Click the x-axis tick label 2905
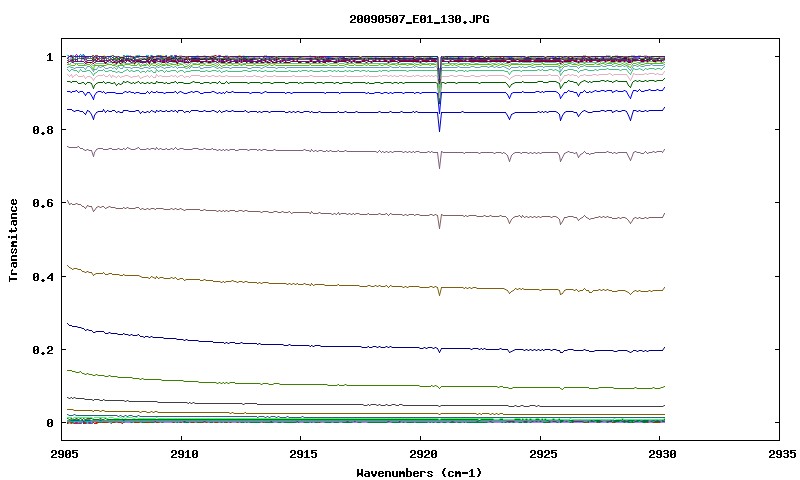 [65, 454]
